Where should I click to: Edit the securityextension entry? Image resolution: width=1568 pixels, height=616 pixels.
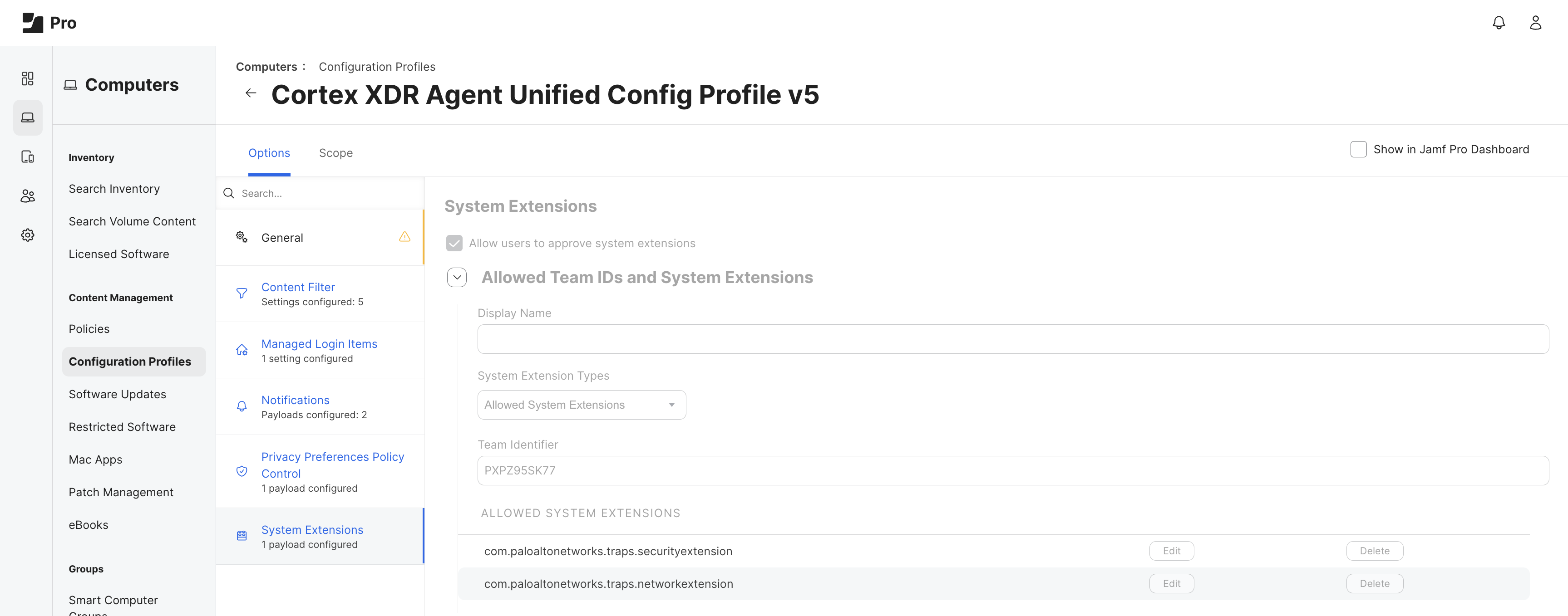(1171, 551)
